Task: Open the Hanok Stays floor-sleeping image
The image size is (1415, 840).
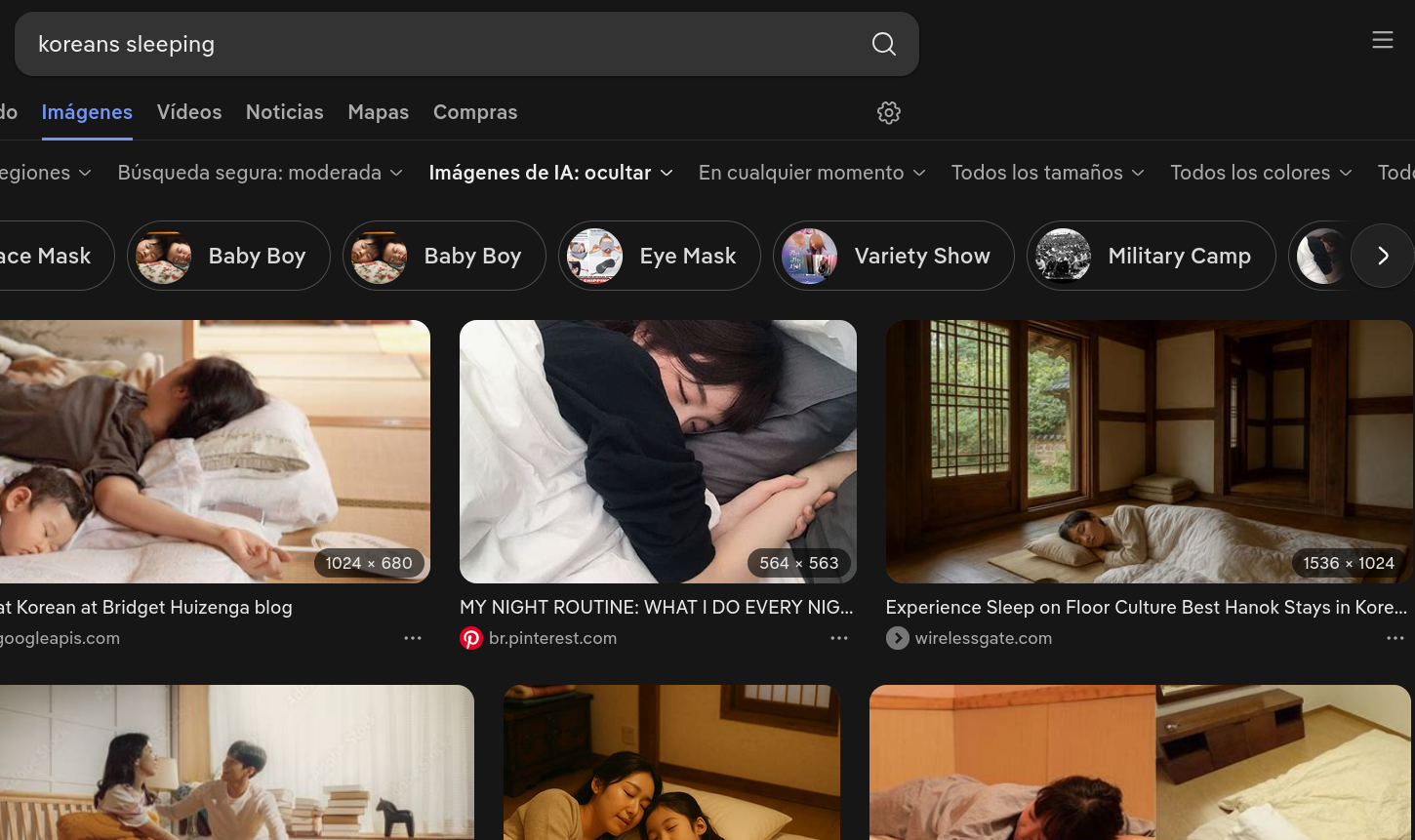Action: pyautogui.click(x=1150, y=452)
